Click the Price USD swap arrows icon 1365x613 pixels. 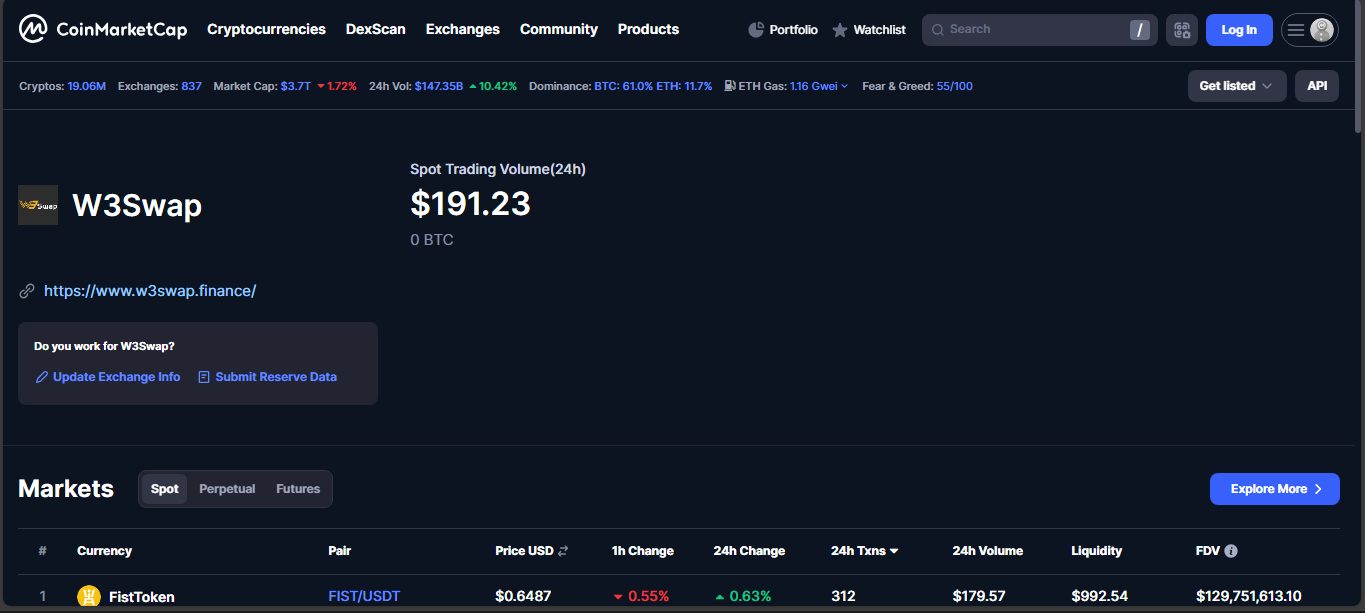pos(563,551)
